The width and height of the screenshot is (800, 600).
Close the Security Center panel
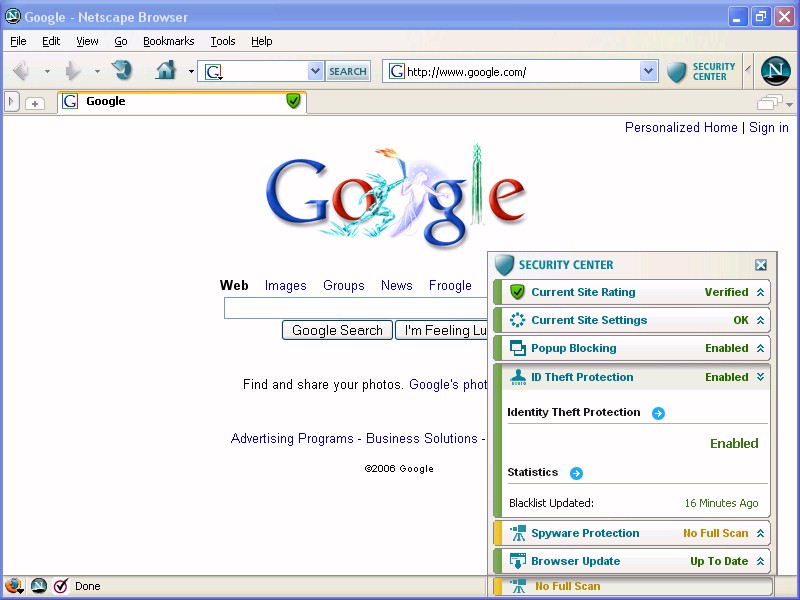pyautogui.click(x=761, y=265)
